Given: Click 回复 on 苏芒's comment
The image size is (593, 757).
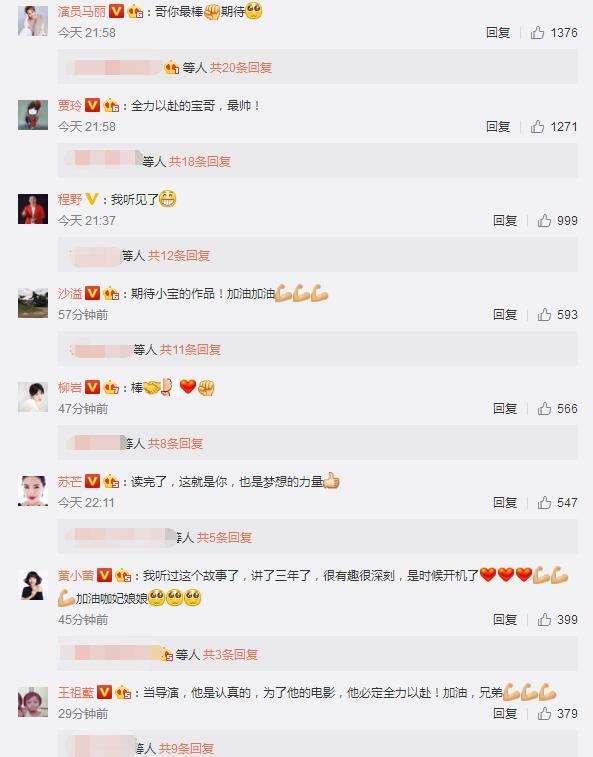Looking at the screenshot, I should pos(505,503).
